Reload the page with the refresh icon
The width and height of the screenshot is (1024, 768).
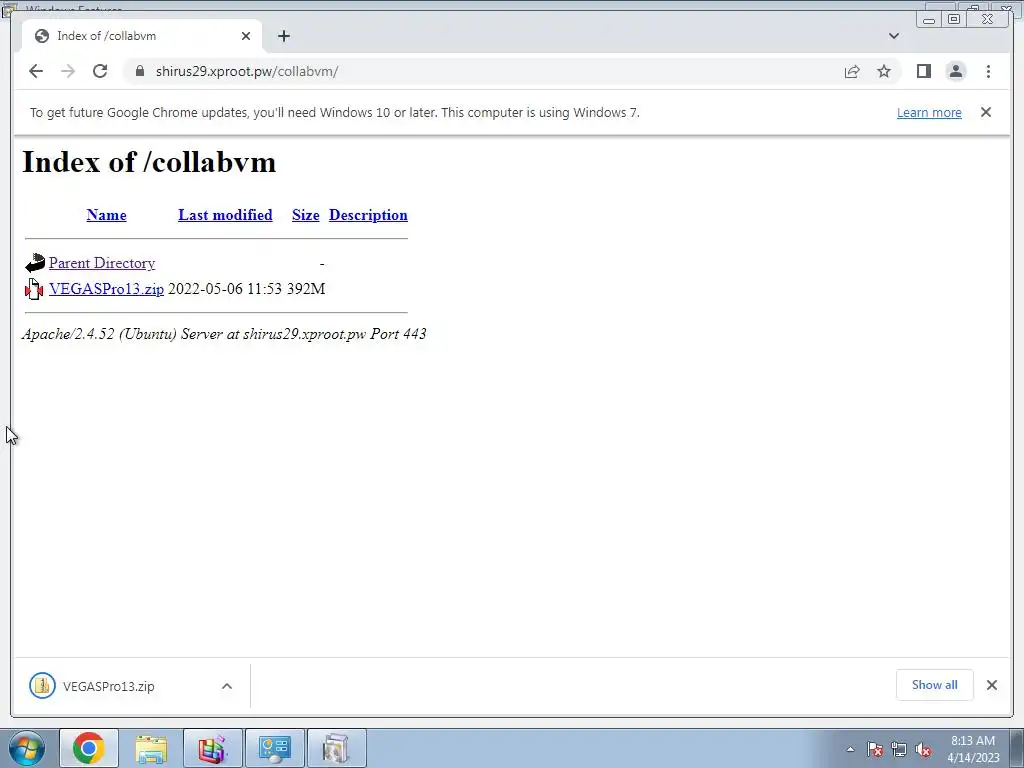(x=100, y=71)
